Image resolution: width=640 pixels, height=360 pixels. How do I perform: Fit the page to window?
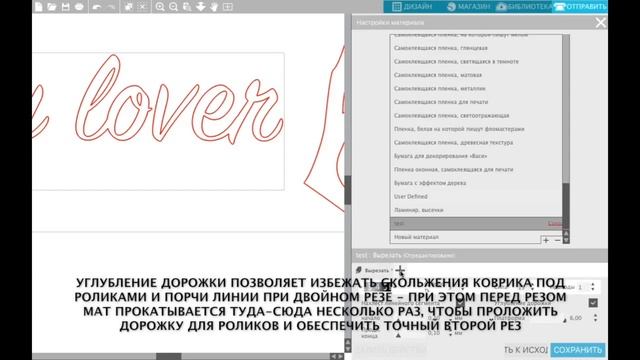[x=228, y=7]
